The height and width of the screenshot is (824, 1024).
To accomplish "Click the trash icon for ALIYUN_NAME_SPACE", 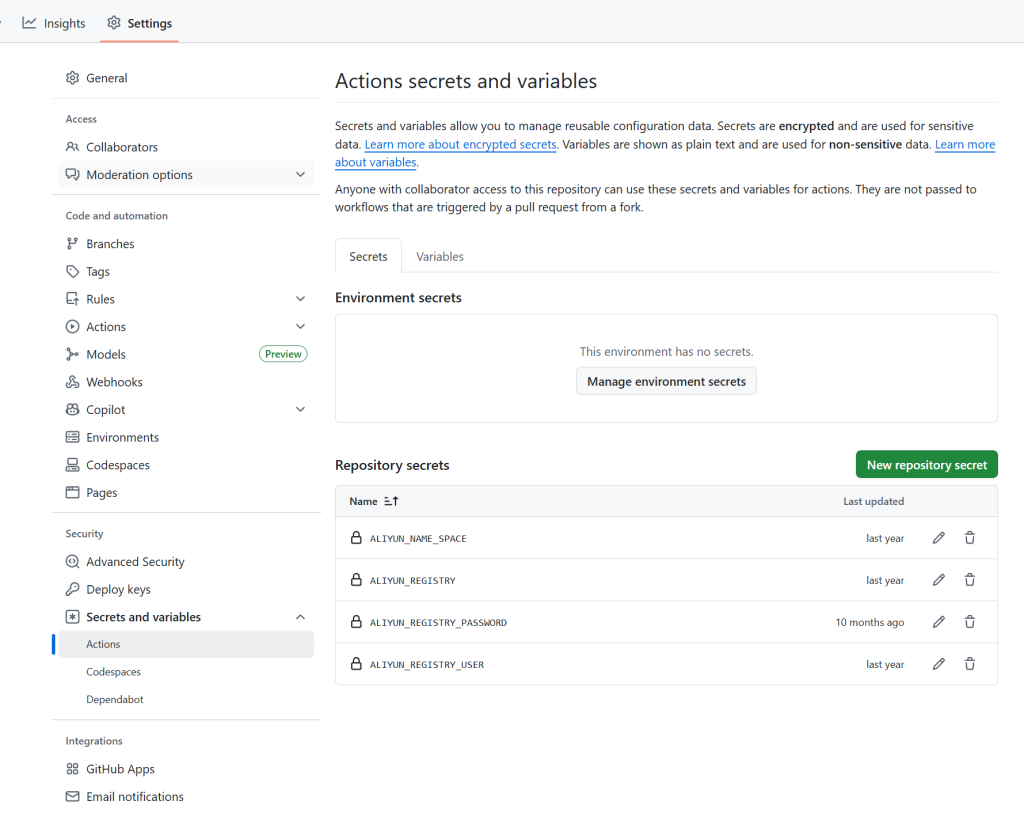I will [x=969, y=538].
